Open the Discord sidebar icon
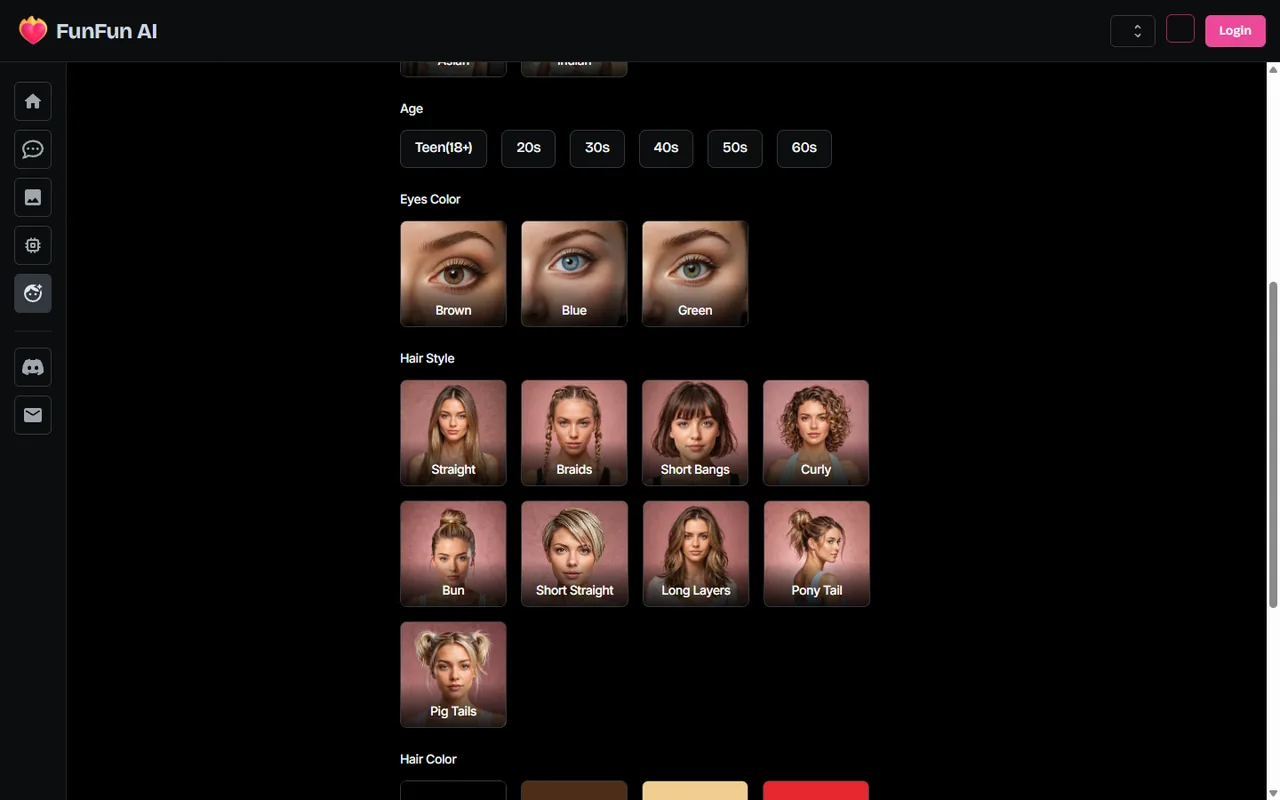Viewport: 1280px width, 800px height. pyautogui.click(x=33, y=367)
